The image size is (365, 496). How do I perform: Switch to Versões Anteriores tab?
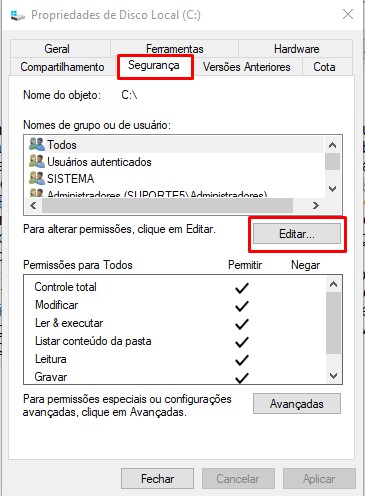pos(247,67)
